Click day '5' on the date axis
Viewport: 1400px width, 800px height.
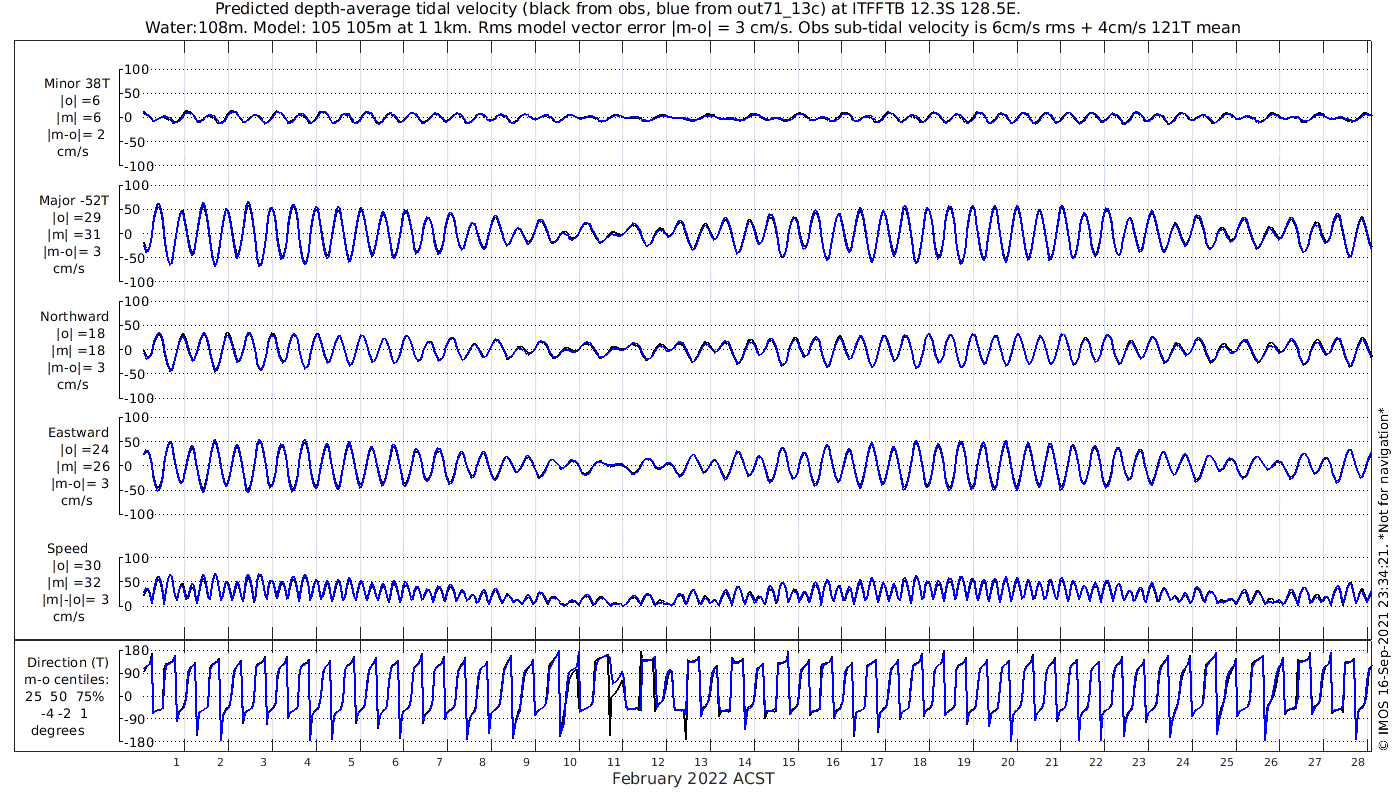(352, 762)
